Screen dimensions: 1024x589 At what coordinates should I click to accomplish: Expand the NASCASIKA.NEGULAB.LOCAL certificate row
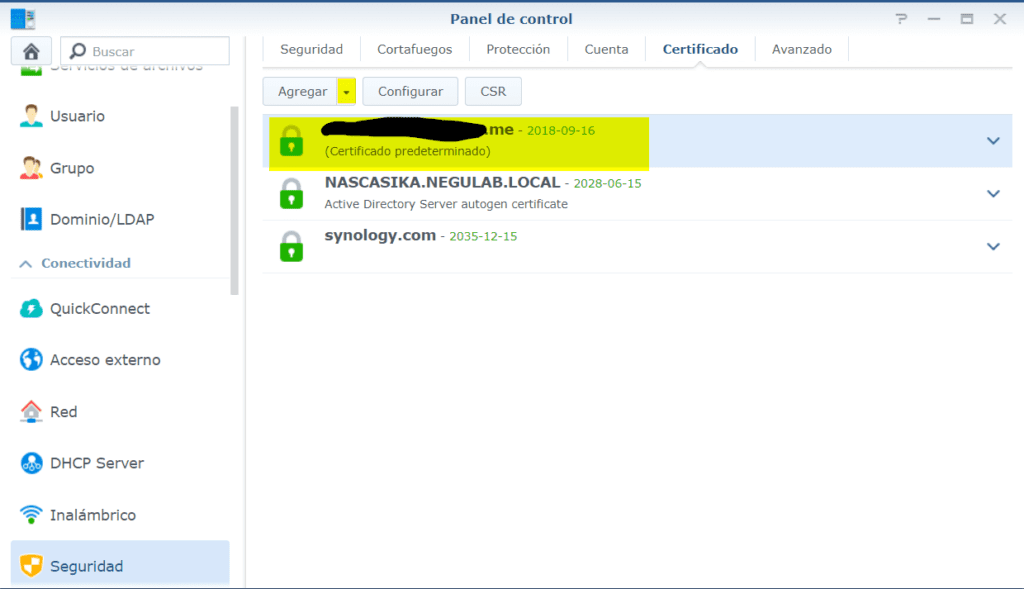click(x=993, y=193)
